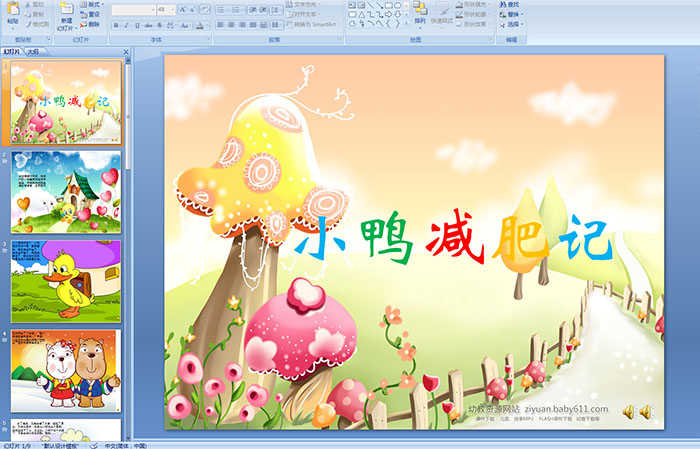Open the Select (选择) dropdown
The width and height of the screenshot is (700, 449).
[x=514, y=24]
